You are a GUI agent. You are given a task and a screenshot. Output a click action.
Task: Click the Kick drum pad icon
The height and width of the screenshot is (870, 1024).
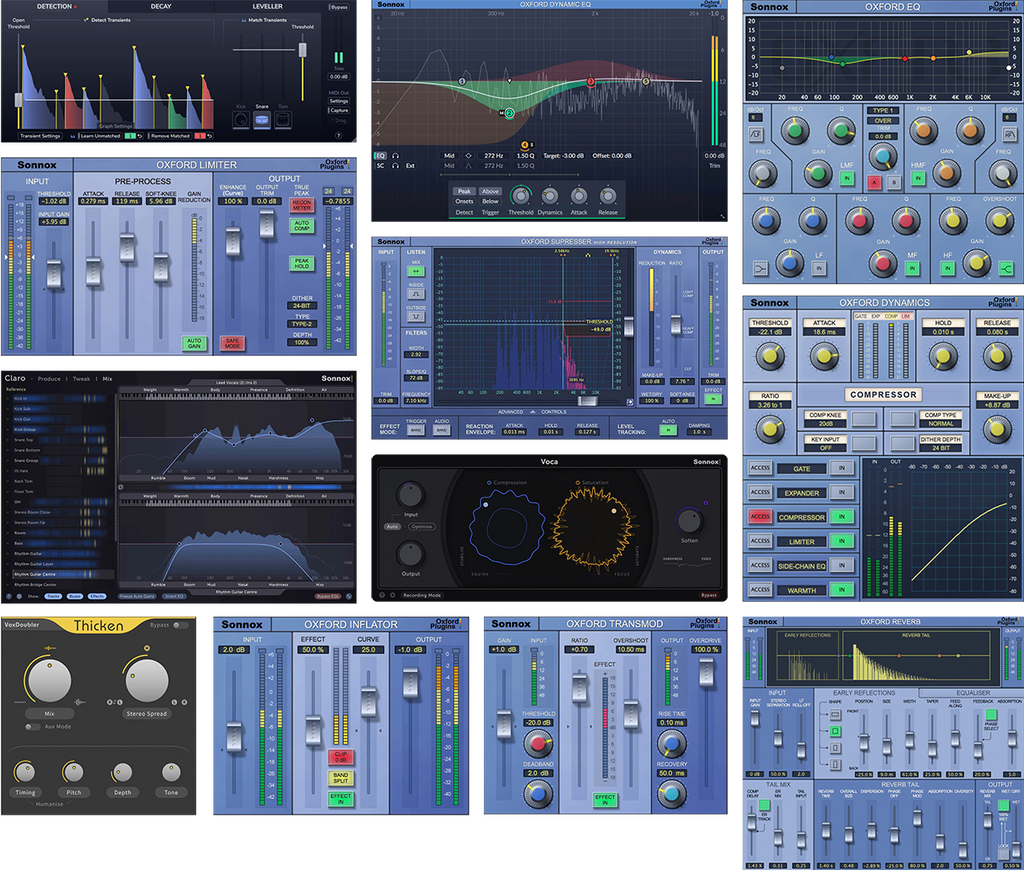point(240,119)
